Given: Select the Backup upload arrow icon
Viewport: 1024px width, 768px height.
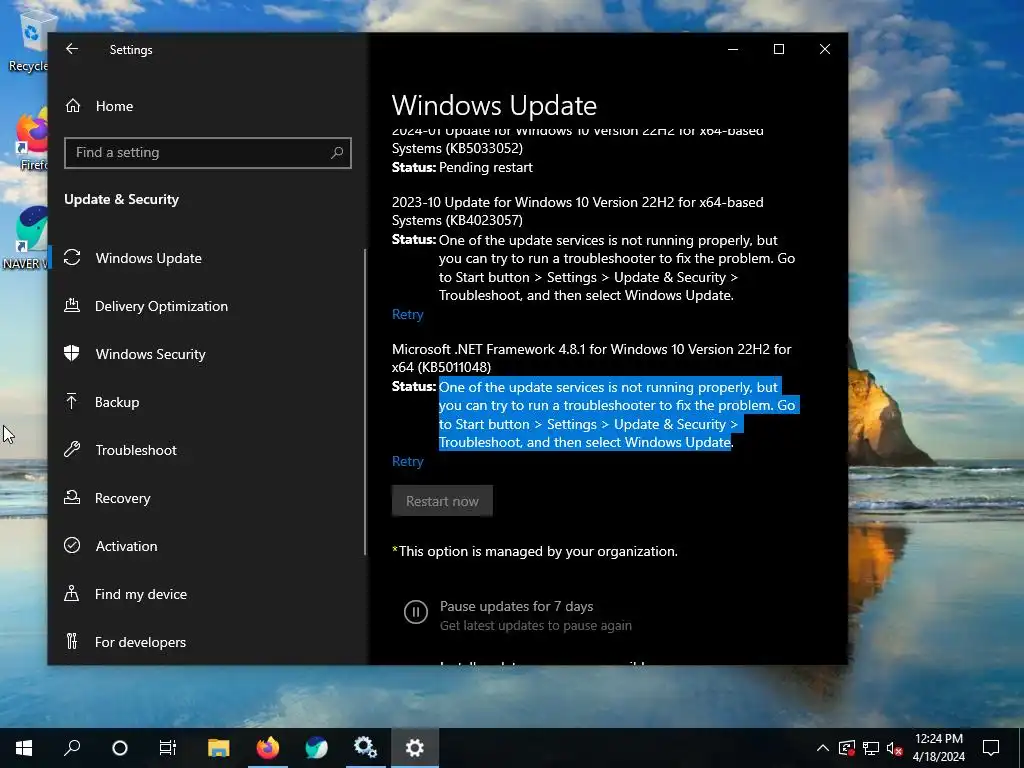Looking at the screenshot, I should 72,402.
